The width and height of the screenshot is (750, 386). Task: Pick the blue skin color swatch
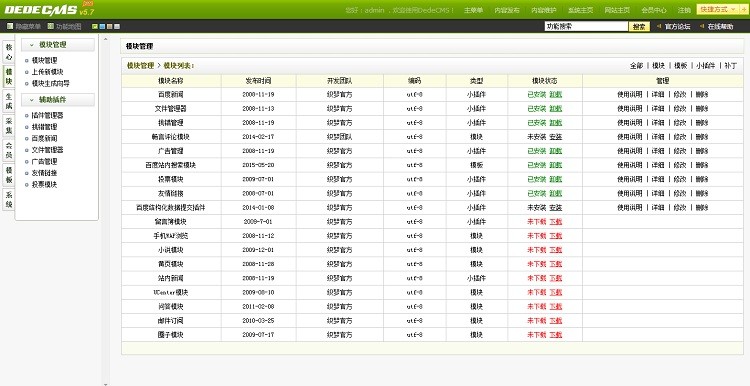point(102,26)
